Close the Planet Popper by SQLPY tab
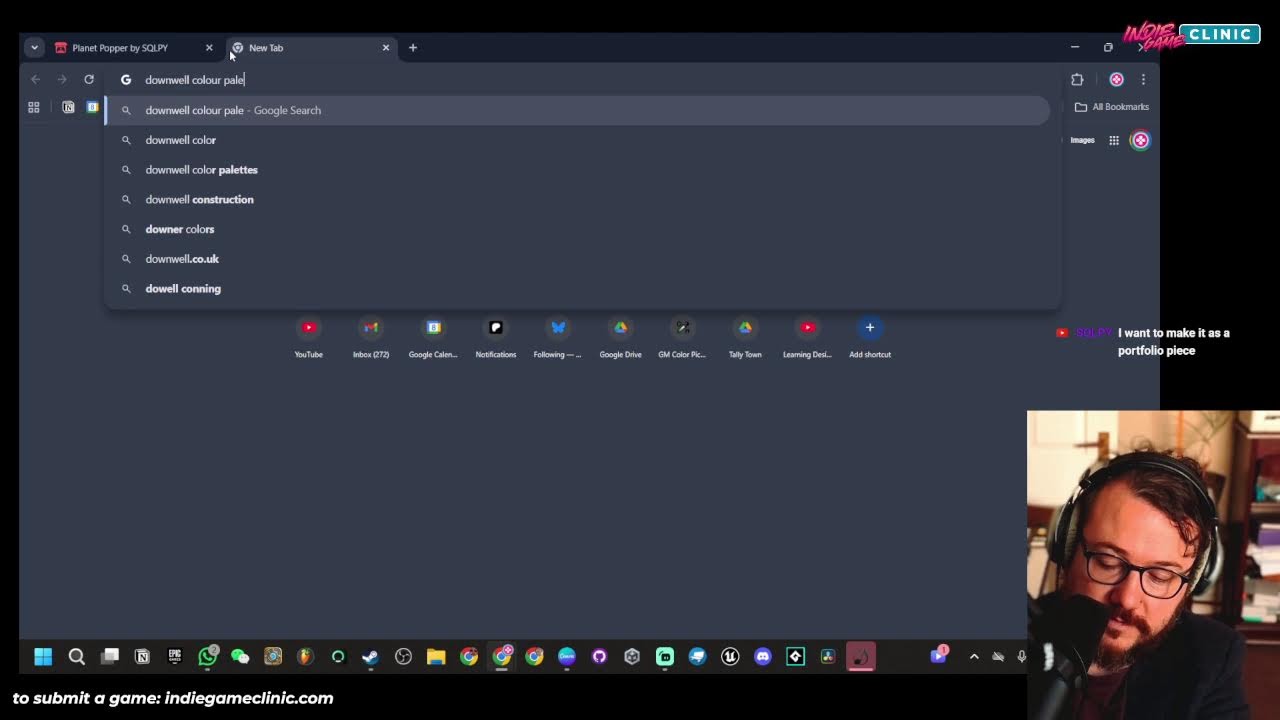 [209, 47]
